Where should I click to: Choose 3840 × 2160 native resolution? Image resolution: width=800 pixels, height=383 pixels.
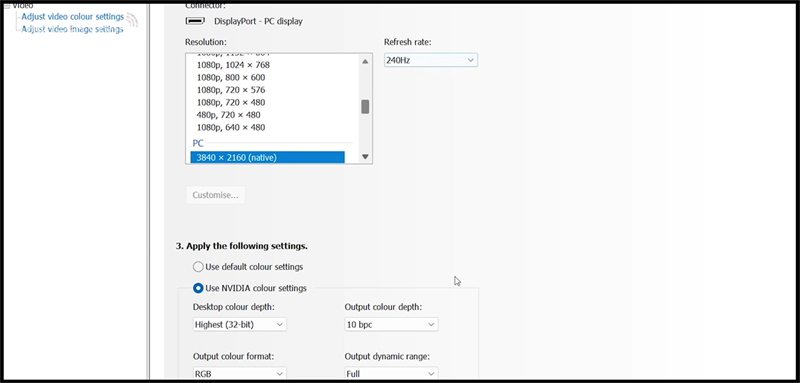click(x=267, y=158)
